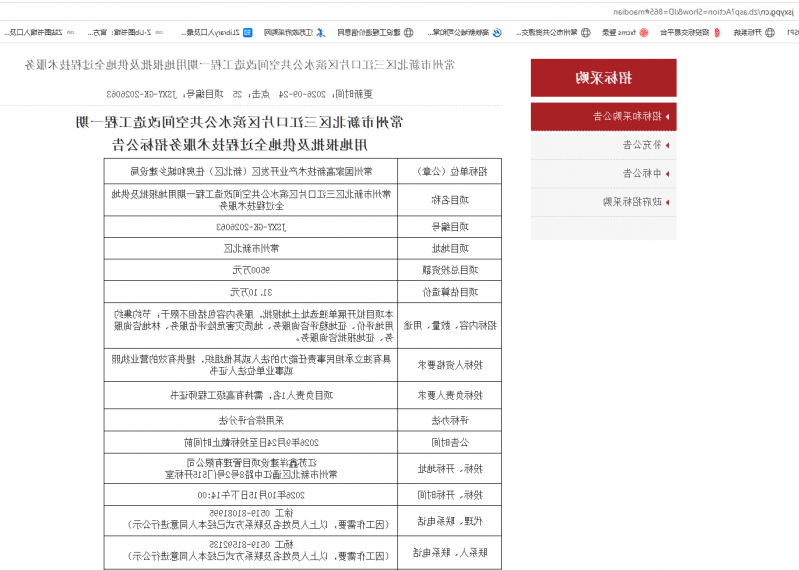This screenshot has width=799, height=570.
Task: Click the JSXY-GK-2026063 number in the header line
Action: tap(141, 94)
